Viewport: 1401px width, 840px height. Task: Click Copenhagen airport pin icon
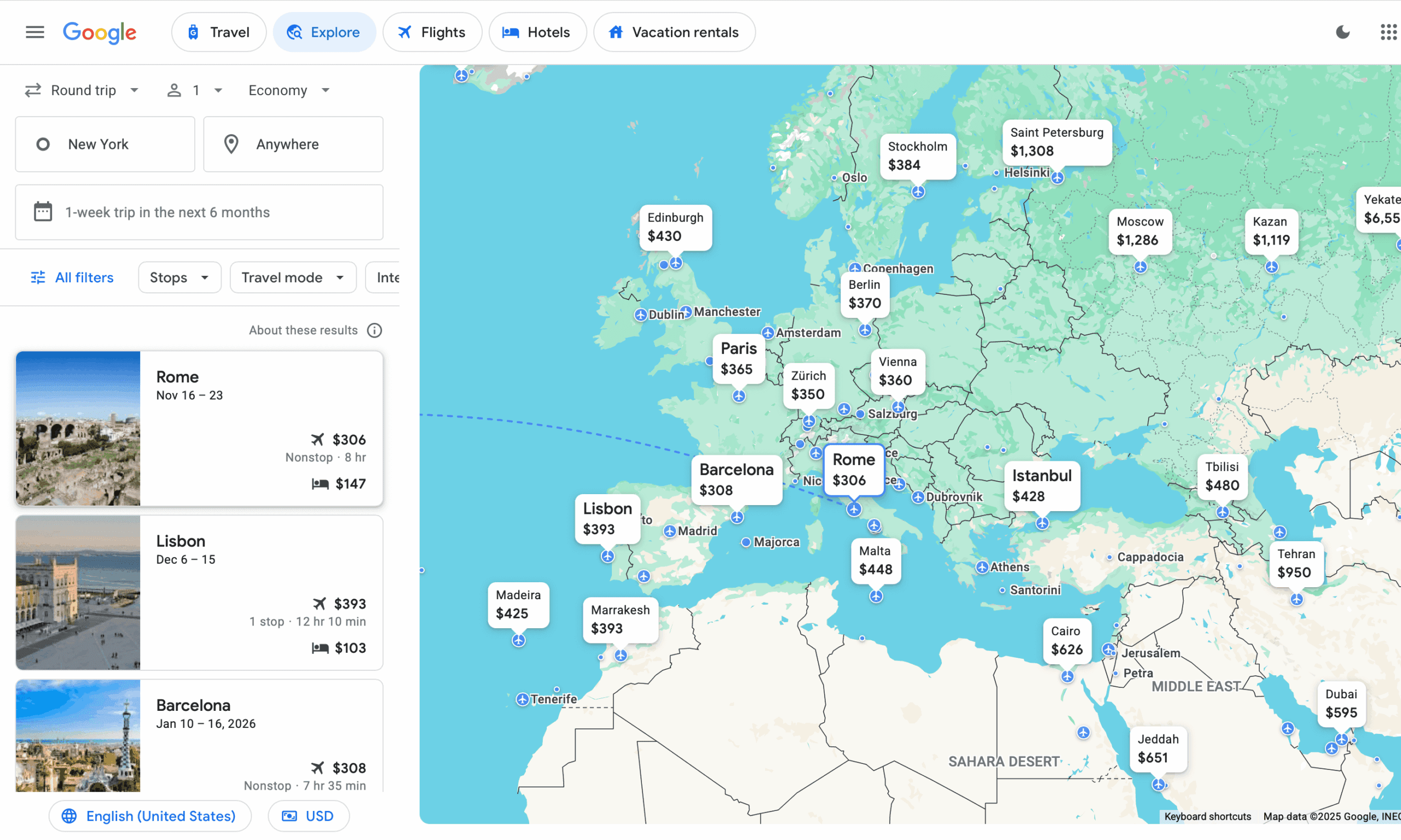coord(855,268)
